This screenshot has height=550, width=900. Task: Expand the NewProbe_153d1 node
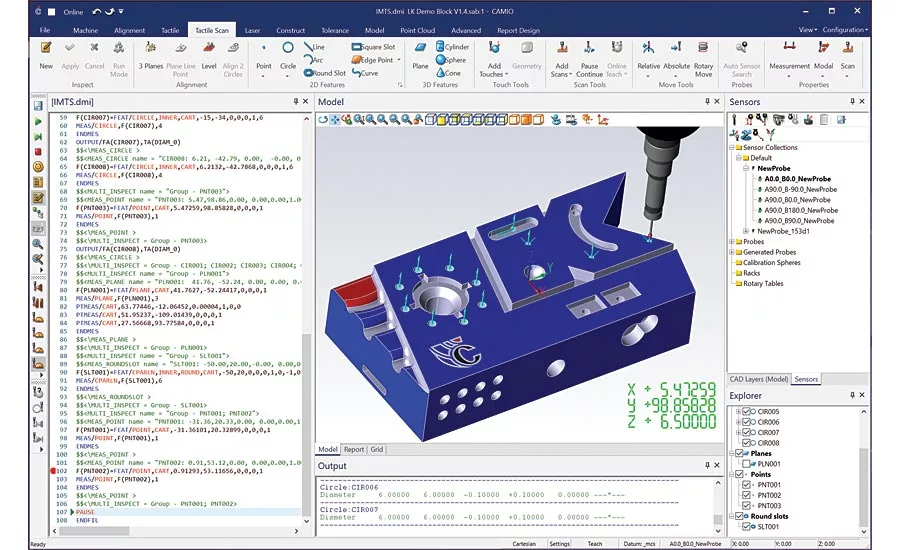(746, 231)
